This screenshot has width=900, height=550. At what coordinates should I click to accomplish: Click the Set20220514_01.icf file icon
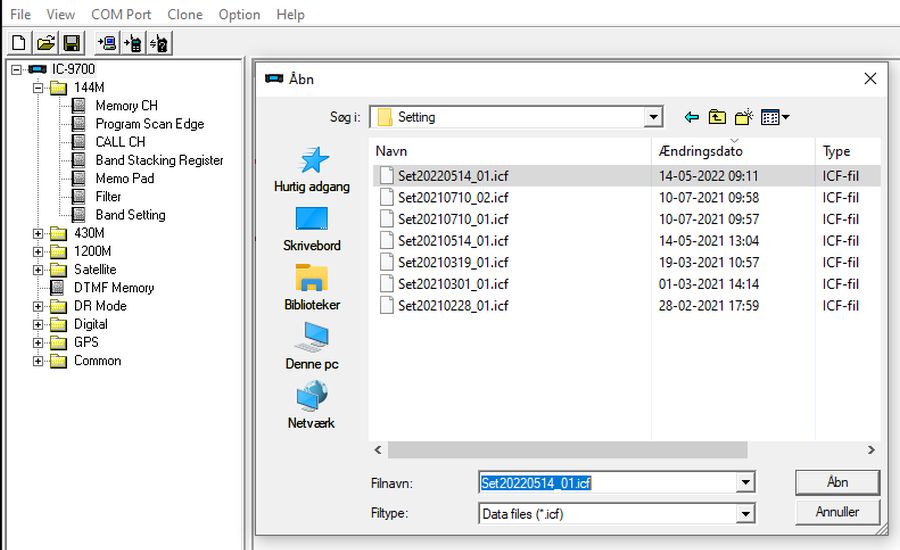coord(387,176)
